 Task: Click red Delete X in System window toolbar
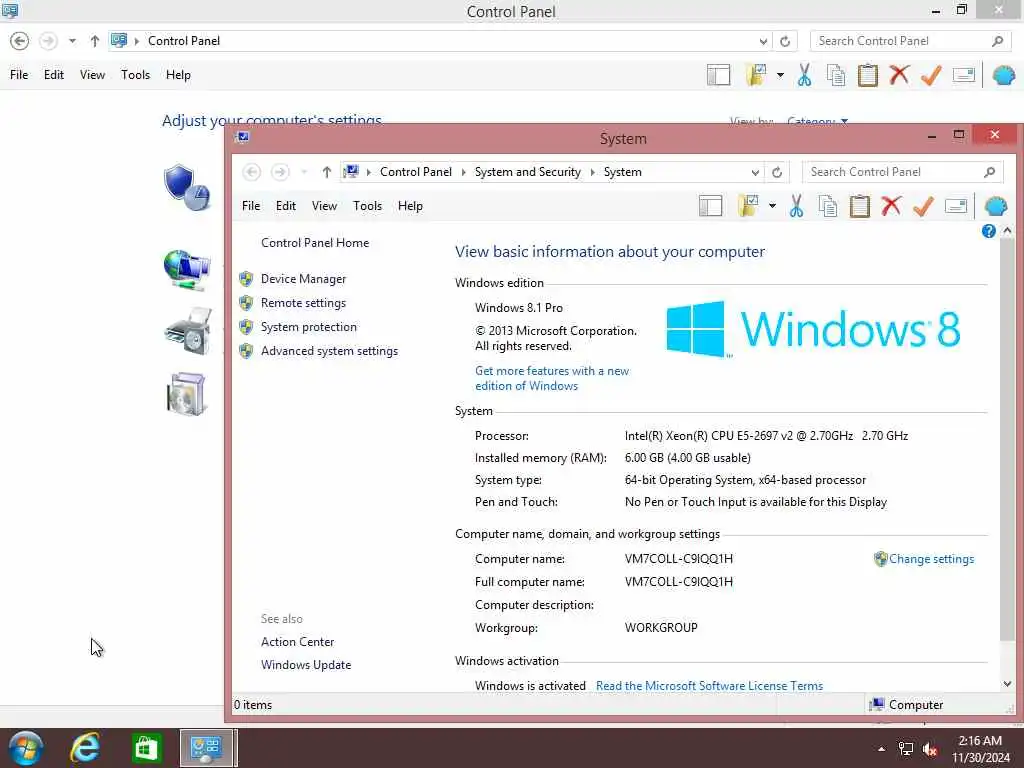tap(891, 206)
